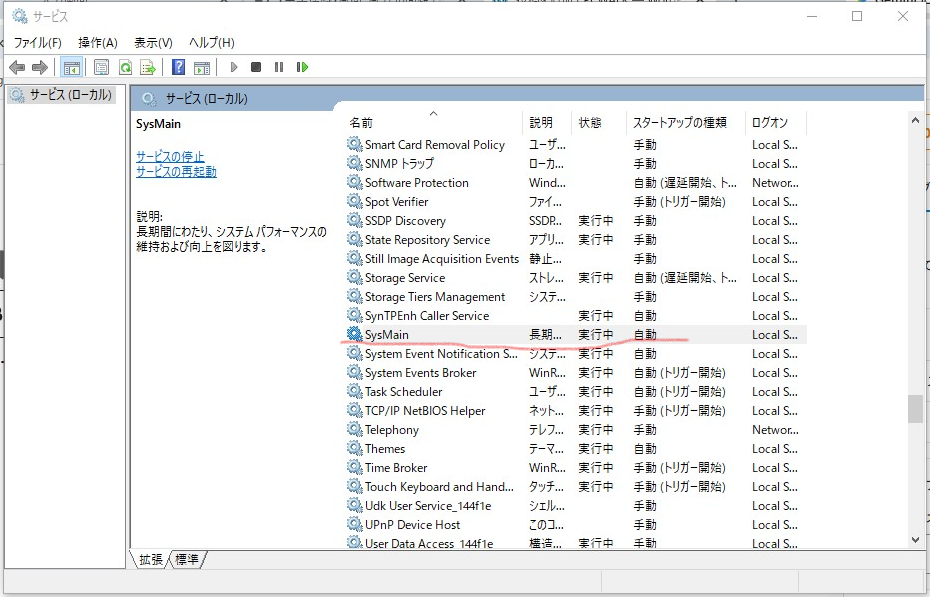Click the Back arrow toolbar icon

17,67
